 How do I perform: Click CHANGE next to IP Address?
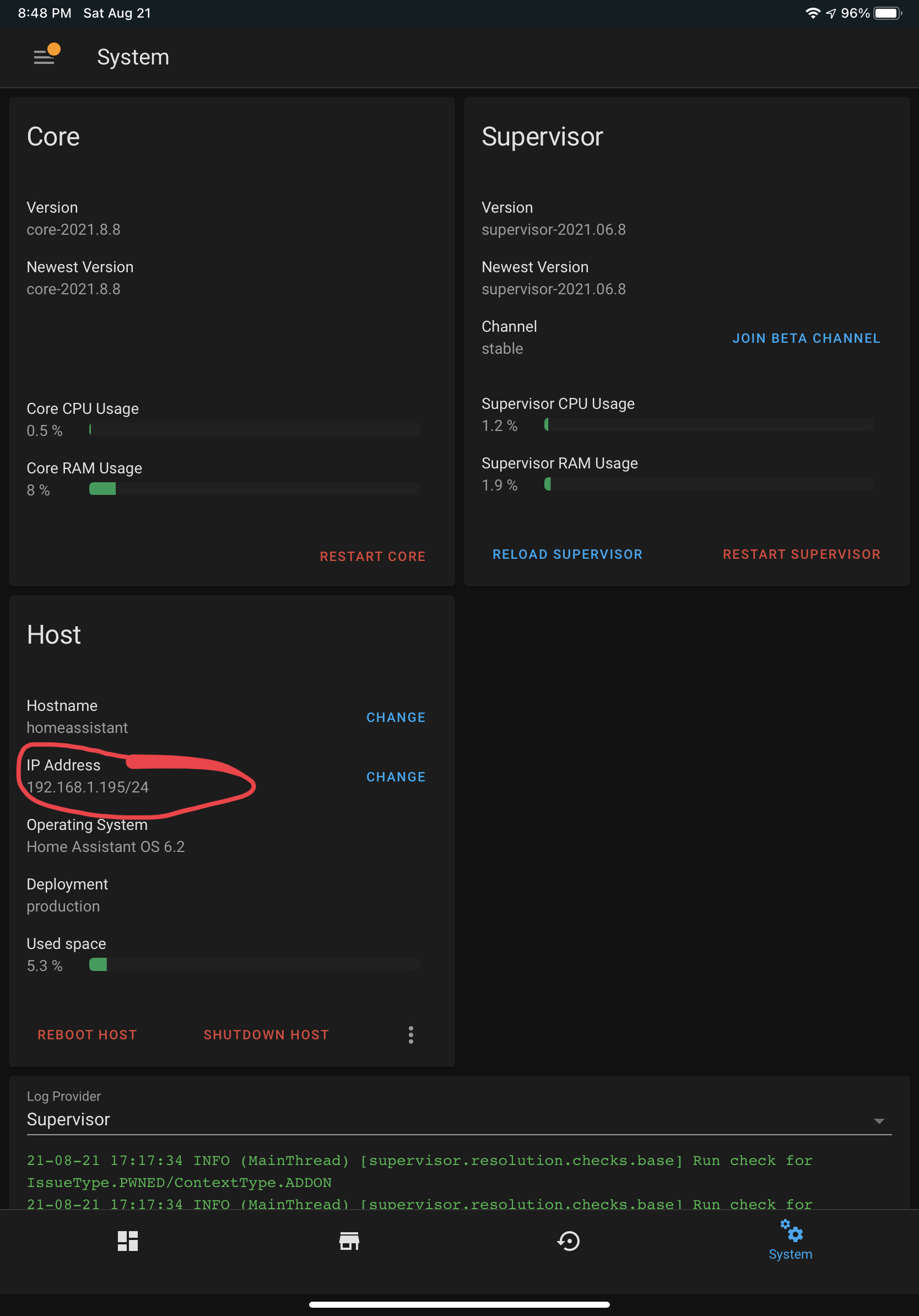(x=396, y=776)
